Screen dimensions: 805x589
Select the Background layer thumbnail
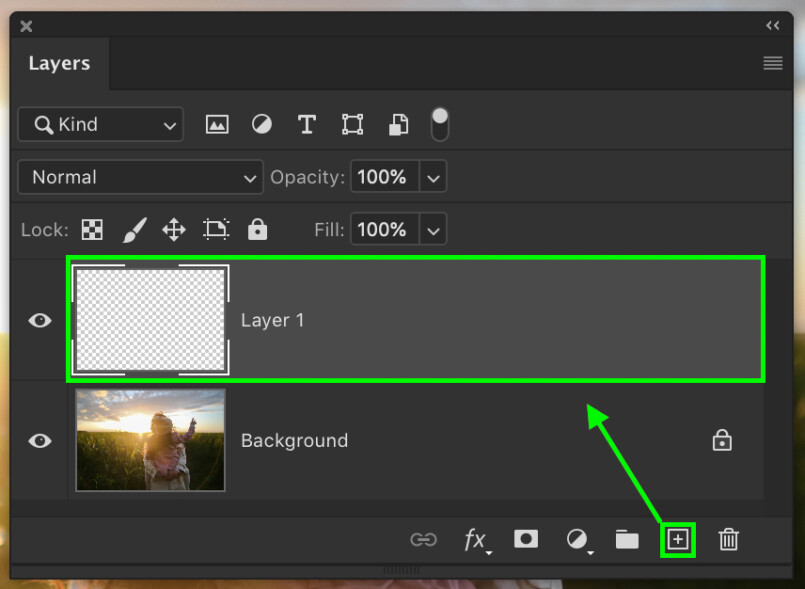[149, 440]
